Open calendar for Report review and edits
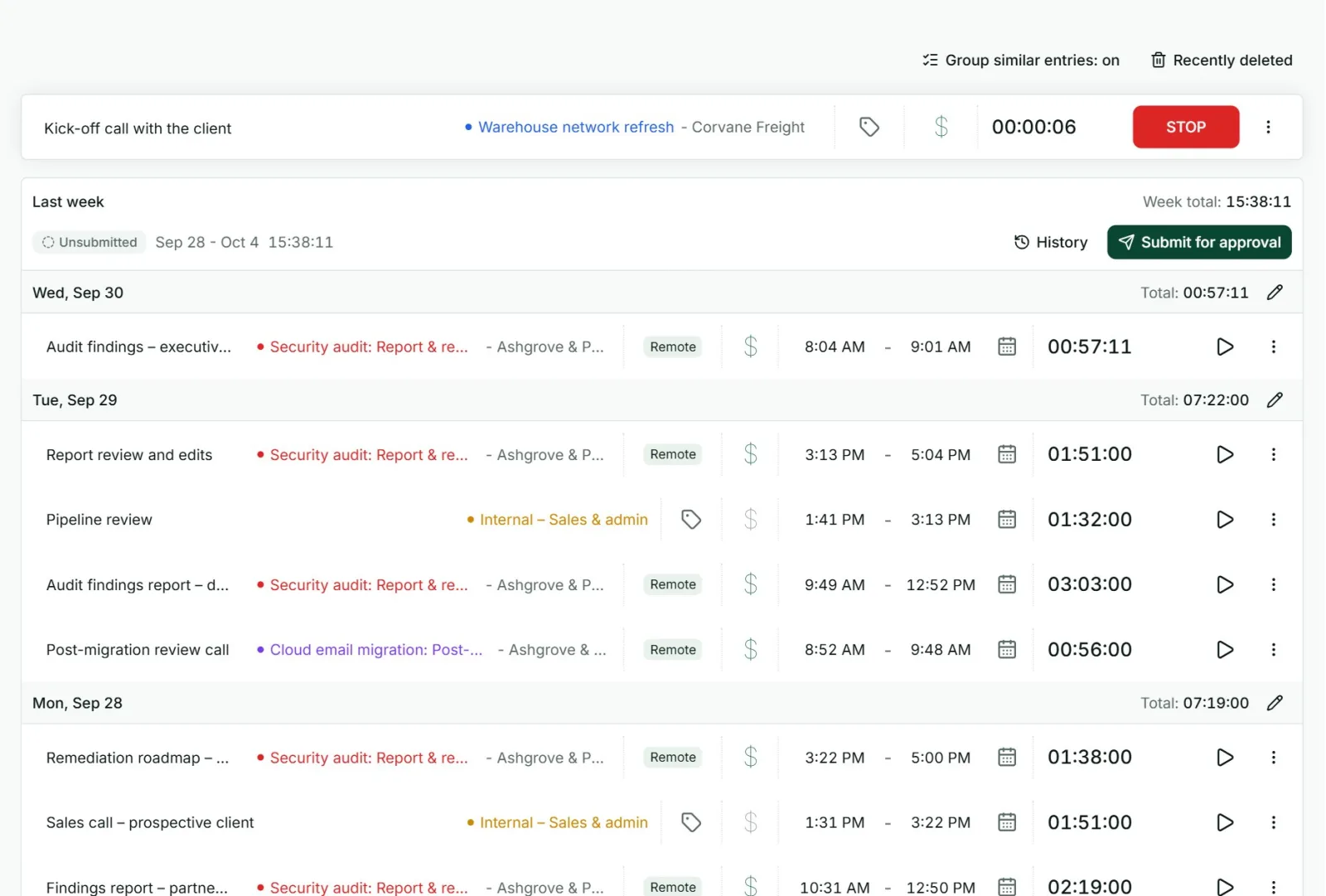1326x896 pixels. click(x=1007, y=454)
